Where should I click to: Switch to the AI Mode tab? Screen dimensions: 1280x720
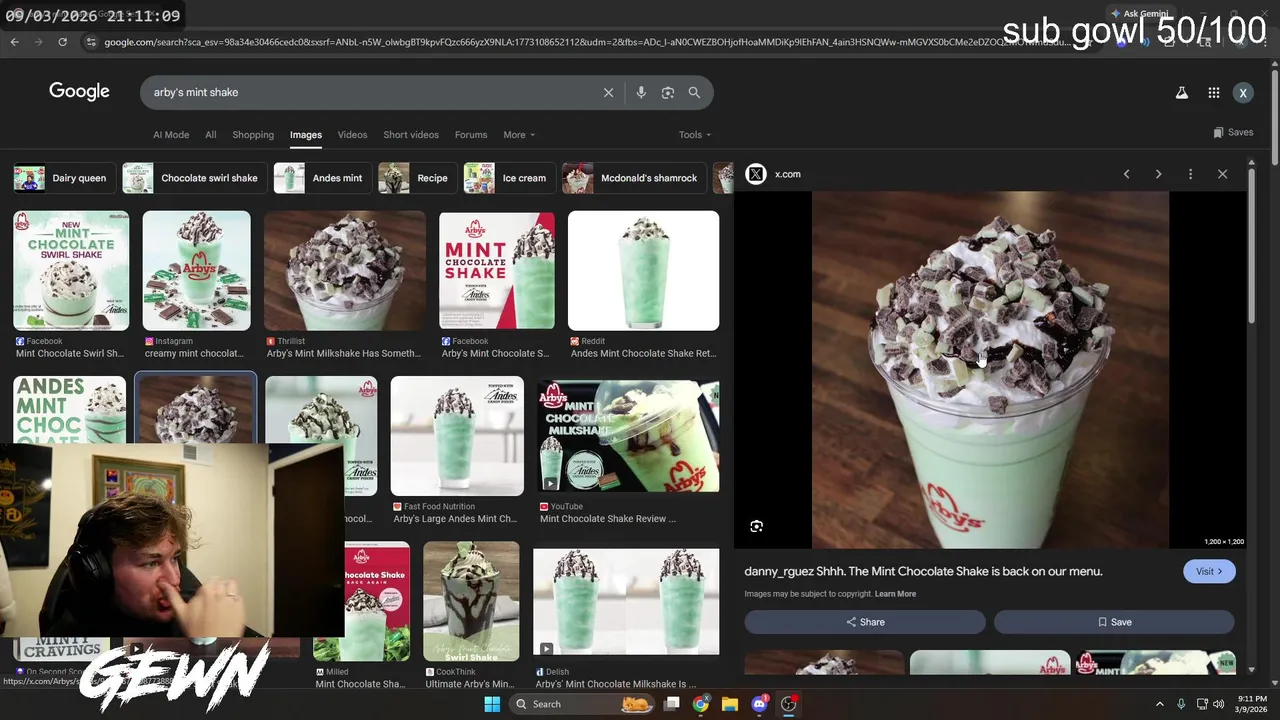[x=171, y=135]
